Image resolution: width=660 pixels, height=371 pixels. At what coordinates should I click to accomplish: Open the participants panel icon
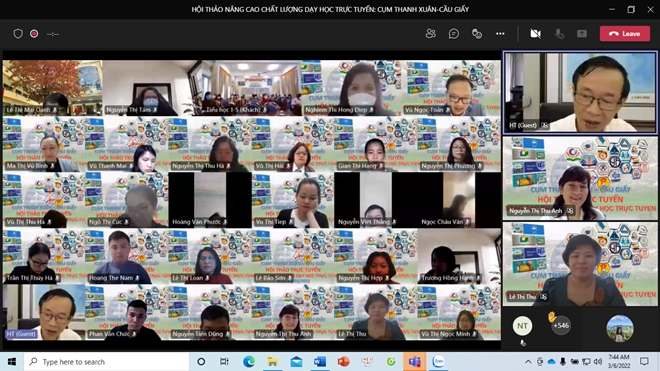coord(430,34)
